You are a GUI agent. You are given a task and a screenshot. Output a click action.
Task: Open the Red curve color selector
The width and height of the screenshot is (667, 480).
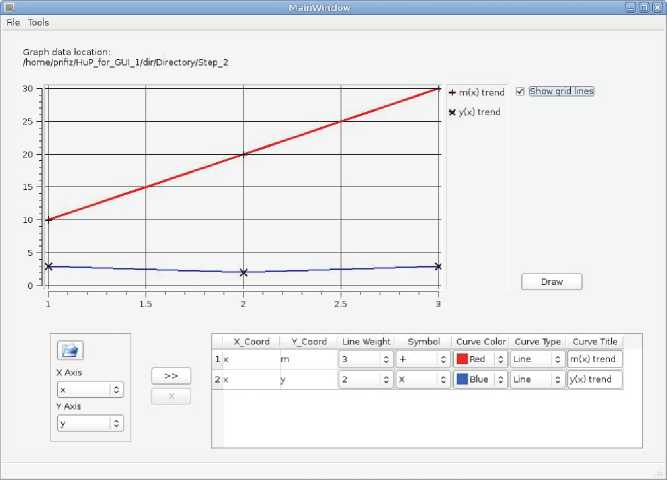point(479,358)
